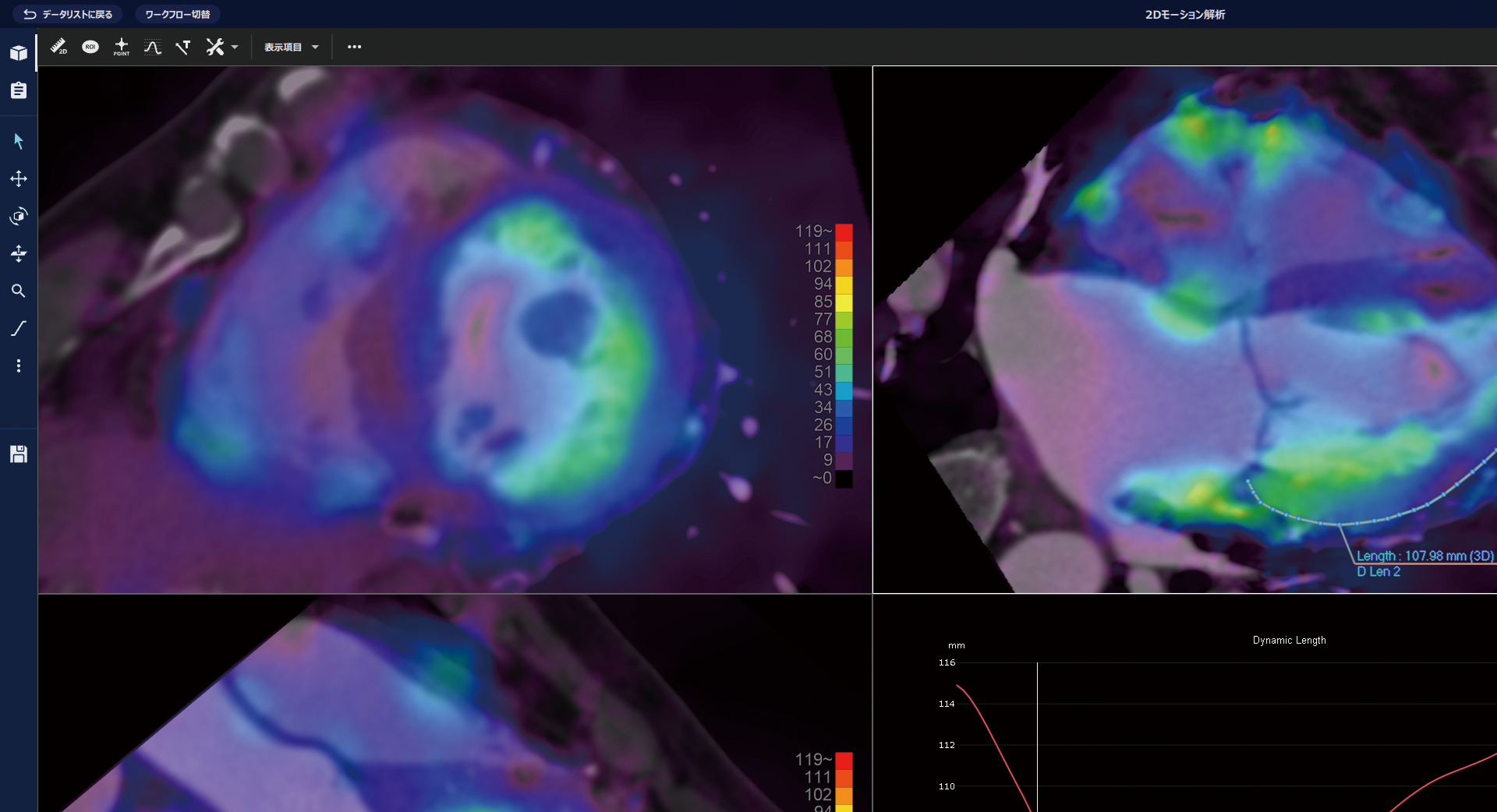The image size is (1497, 812).
Task: Expand more sidebar tools via vertical dots
Action: point(19,365)
